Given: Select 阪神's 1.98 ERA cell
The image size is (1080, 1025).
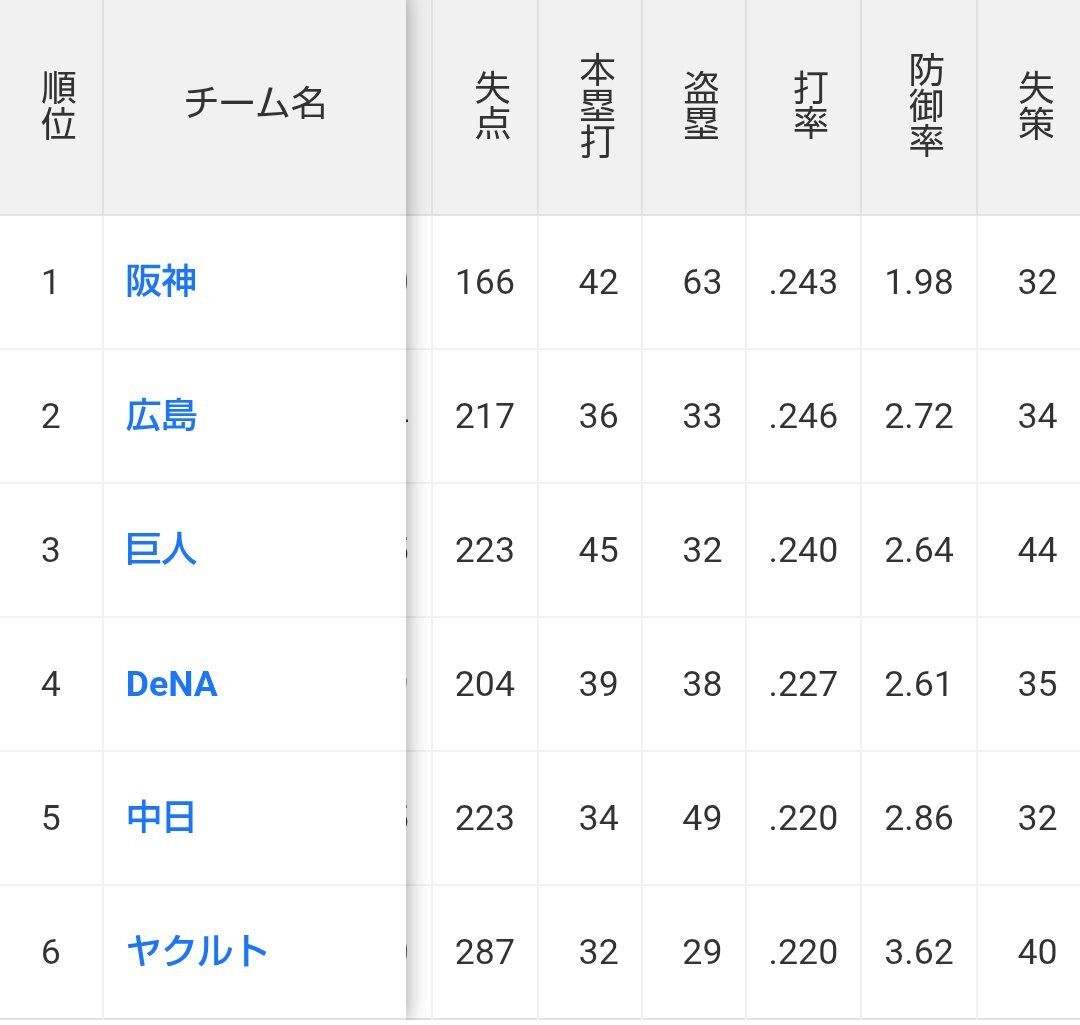Looking at the screenshot, I should click(919, 282).
